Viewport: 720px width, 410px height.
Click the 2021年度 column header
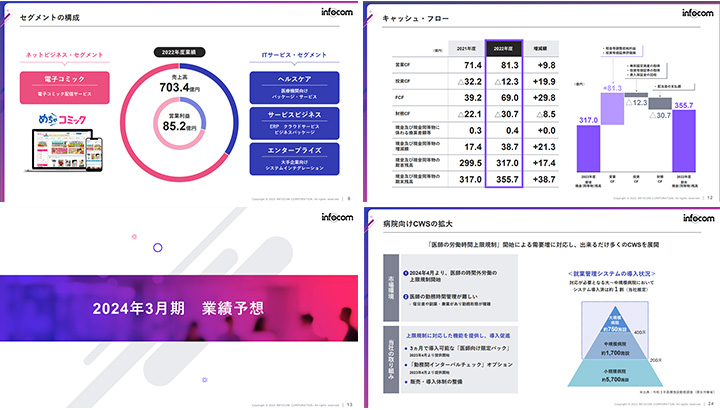tap(466, 48)
